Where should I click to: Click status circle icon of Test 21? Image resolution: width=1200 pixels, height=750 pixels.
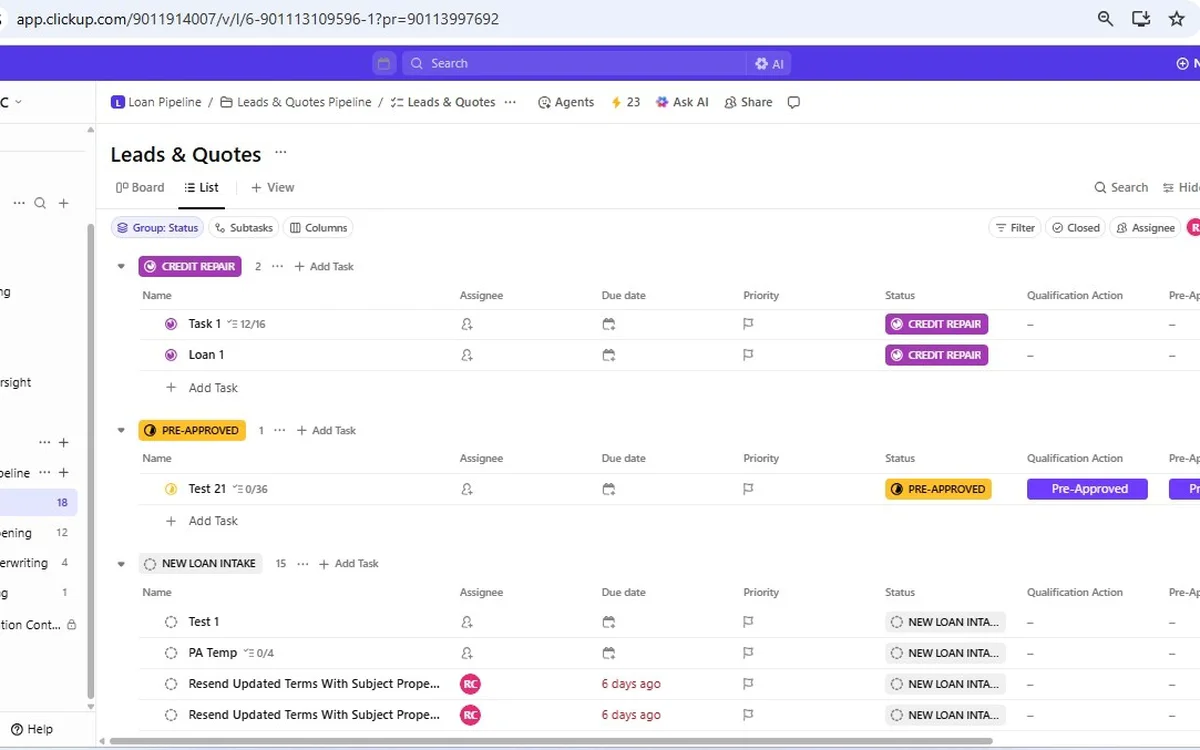[x=171, y=489]
